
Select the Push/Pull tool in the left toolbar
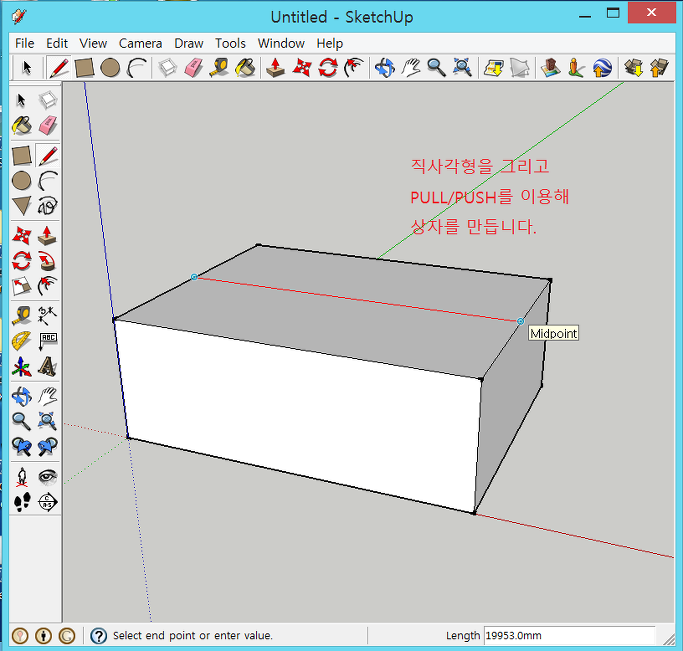pyautogui.click(x=47, y=236)
